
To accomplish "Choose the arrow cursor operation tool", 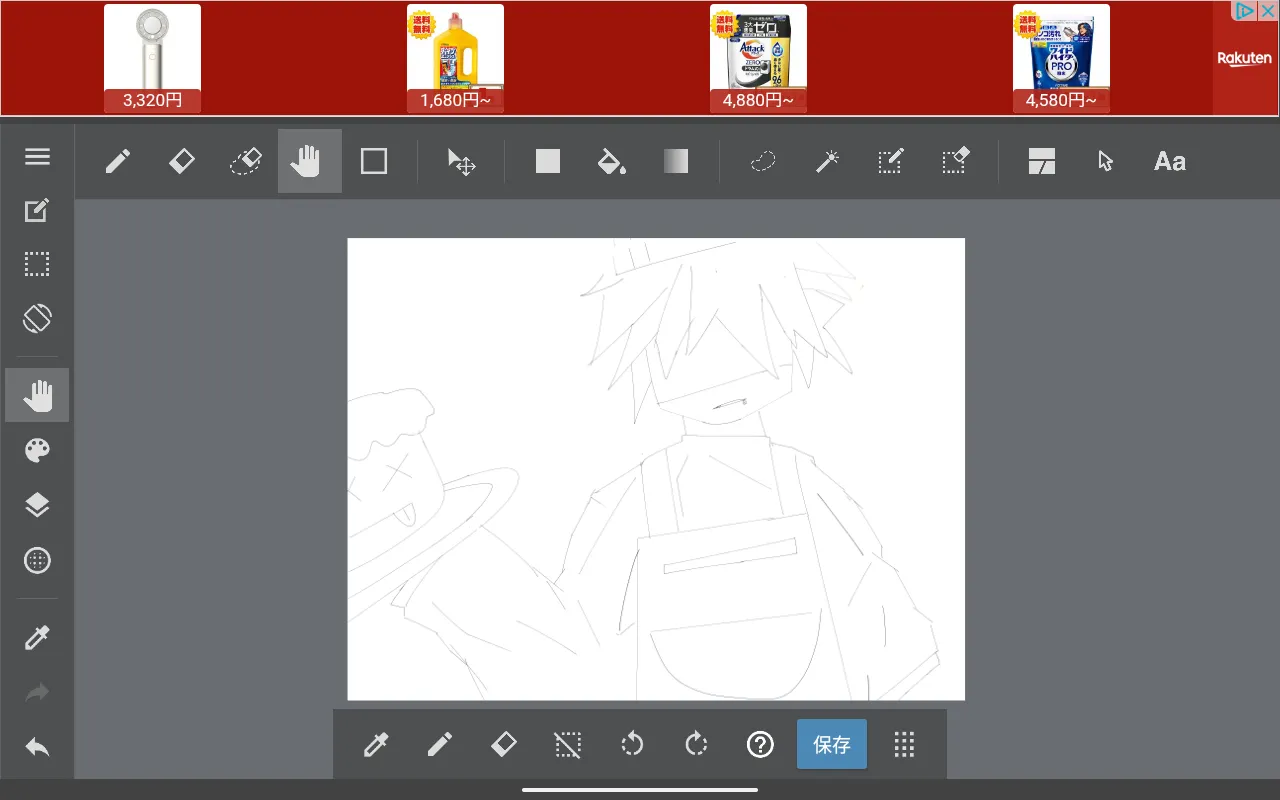I will (x=1105, y=161).
